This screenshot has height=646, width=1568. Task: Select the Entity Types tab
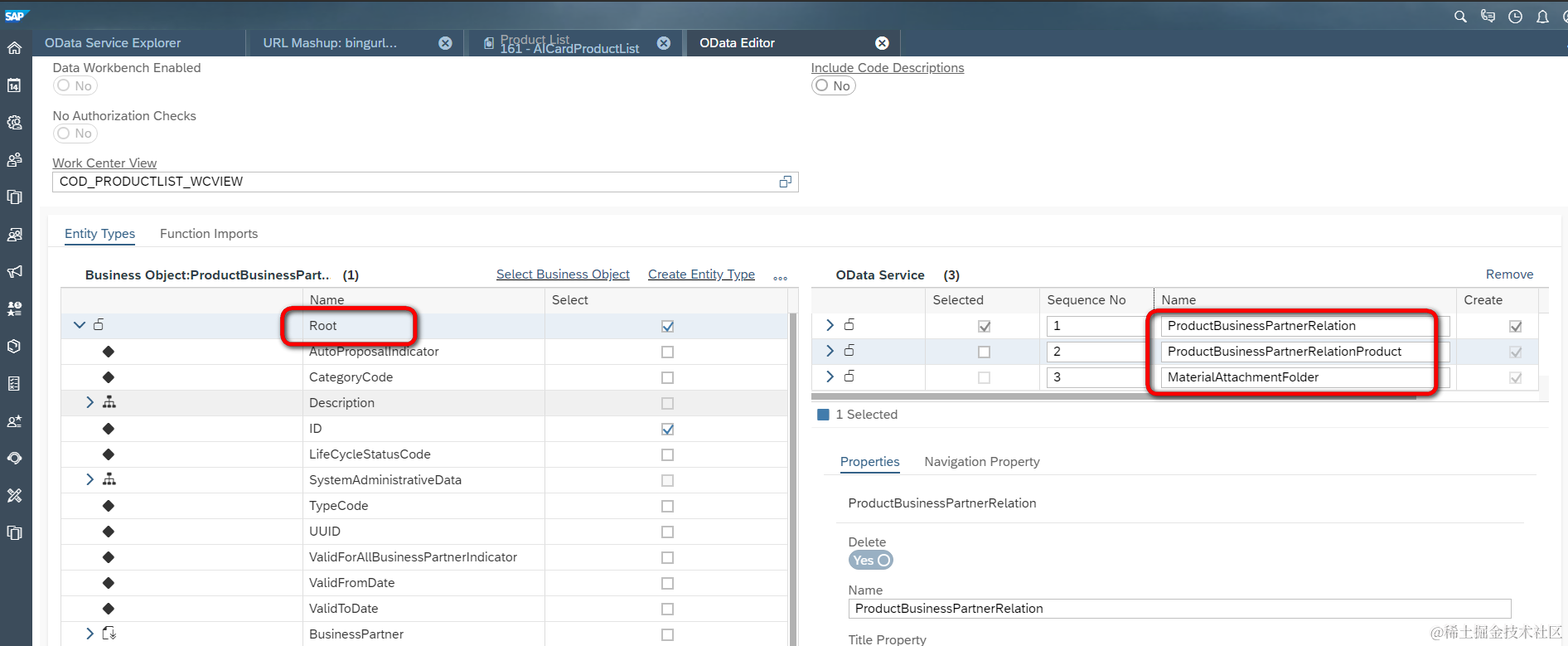(99, 234)
